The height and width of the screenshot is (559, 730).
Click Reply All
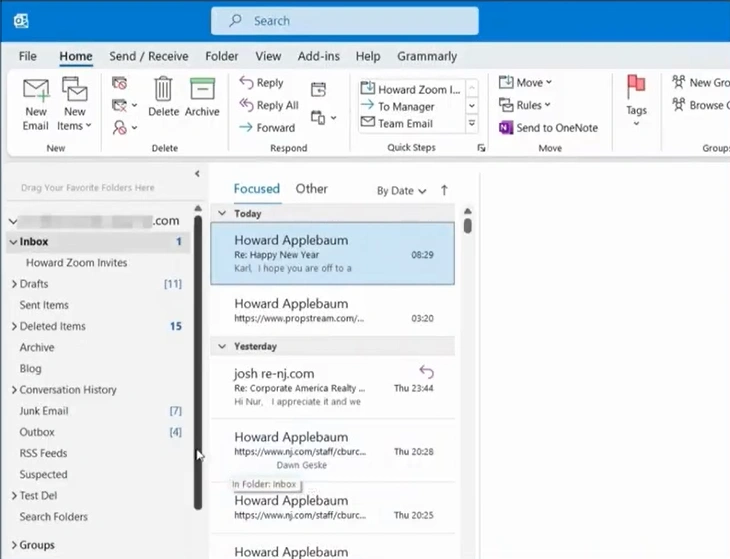click(x=269, y=105)
